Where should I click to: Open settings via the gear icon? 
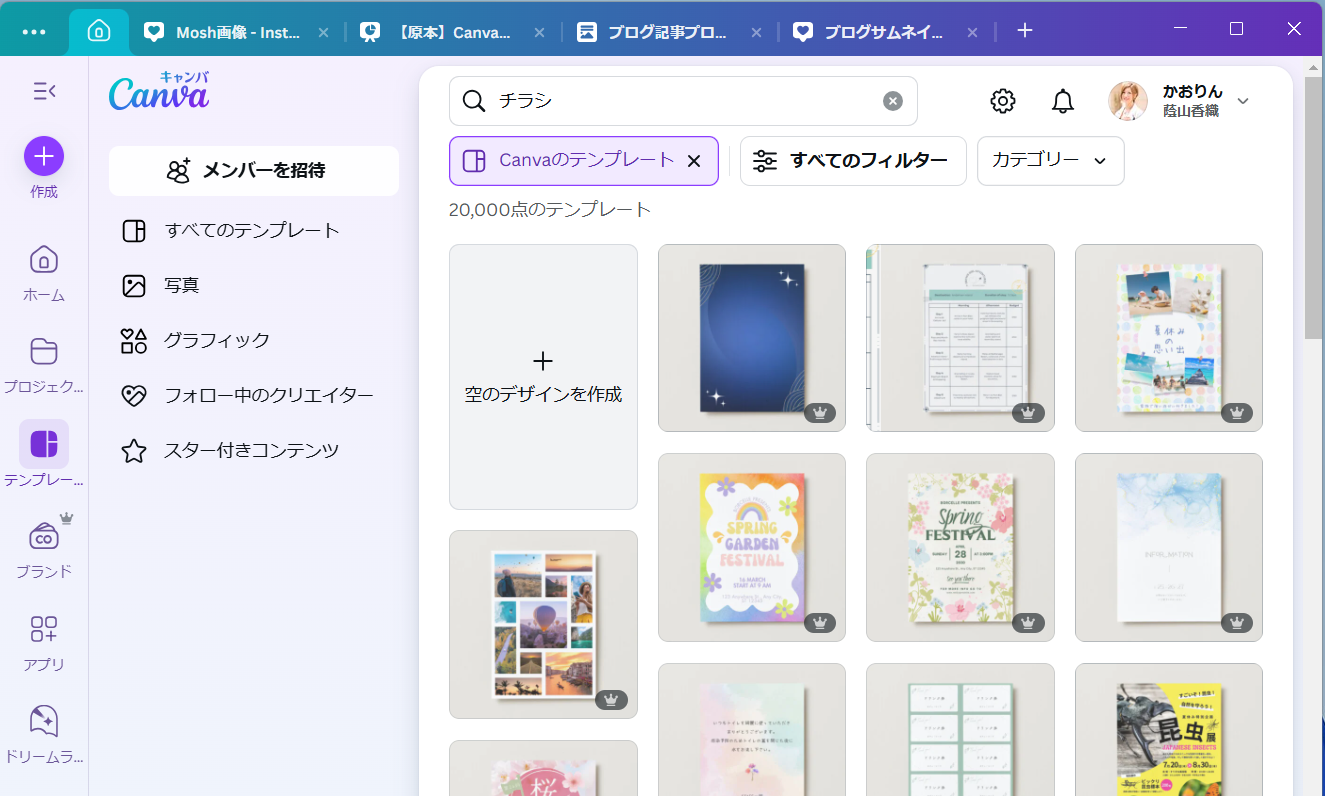tap(1002, 101)
